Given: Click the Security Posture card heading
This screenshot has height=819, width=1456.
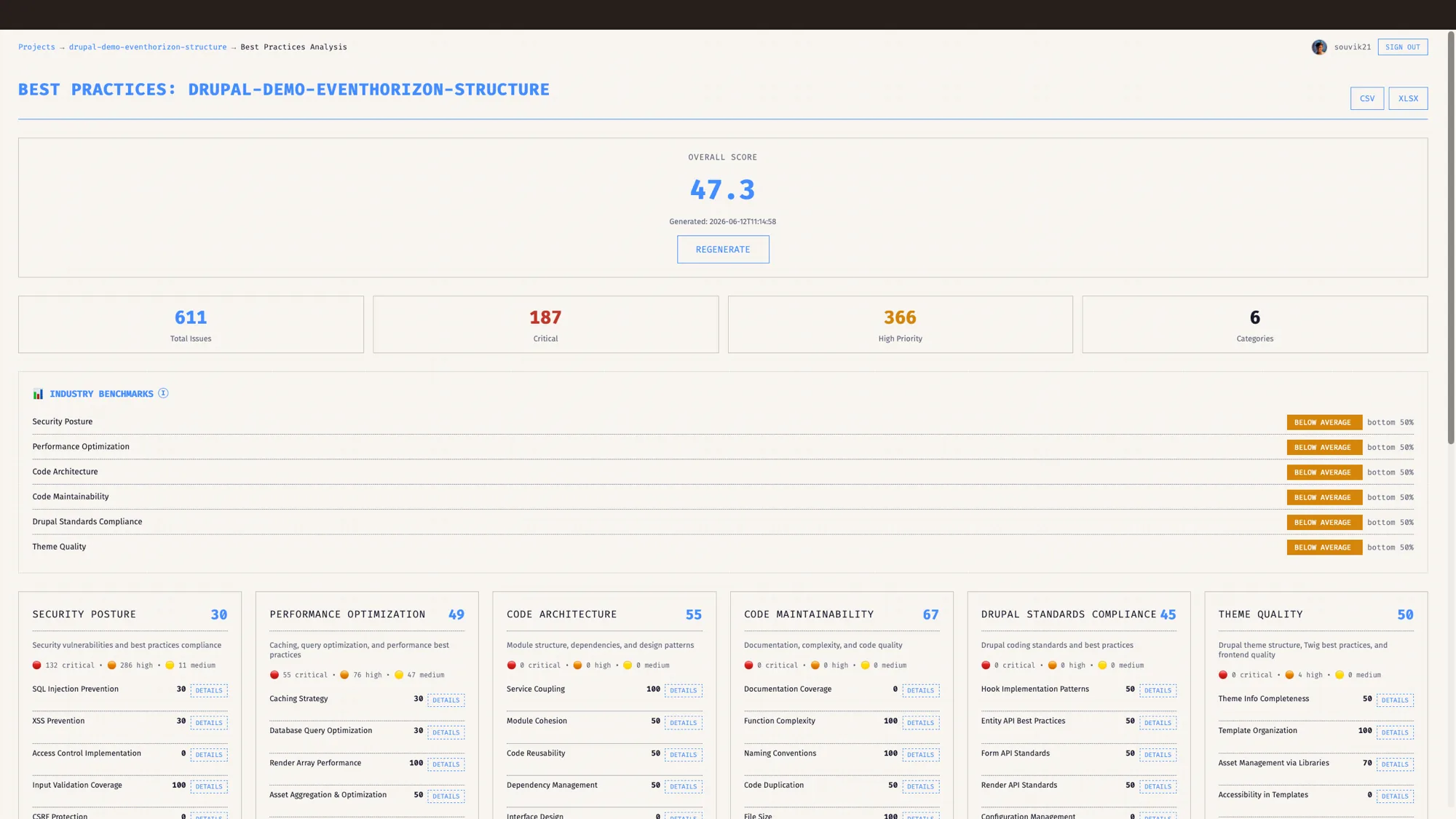Looking at the screenshot, I should (x=84, y=614).
